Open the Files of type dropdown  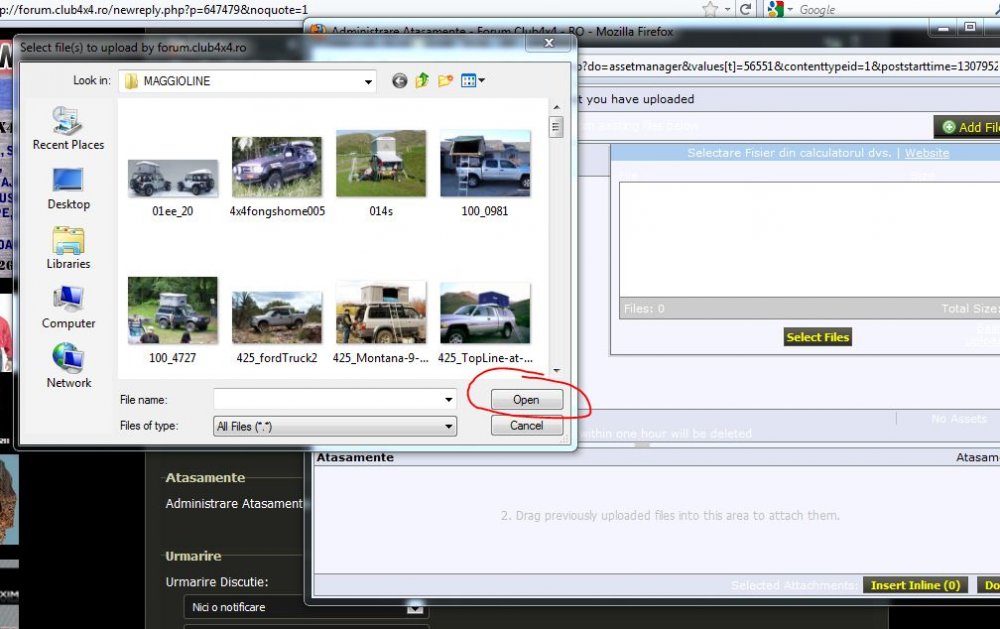pyautogui.click(x=449, y=426)
